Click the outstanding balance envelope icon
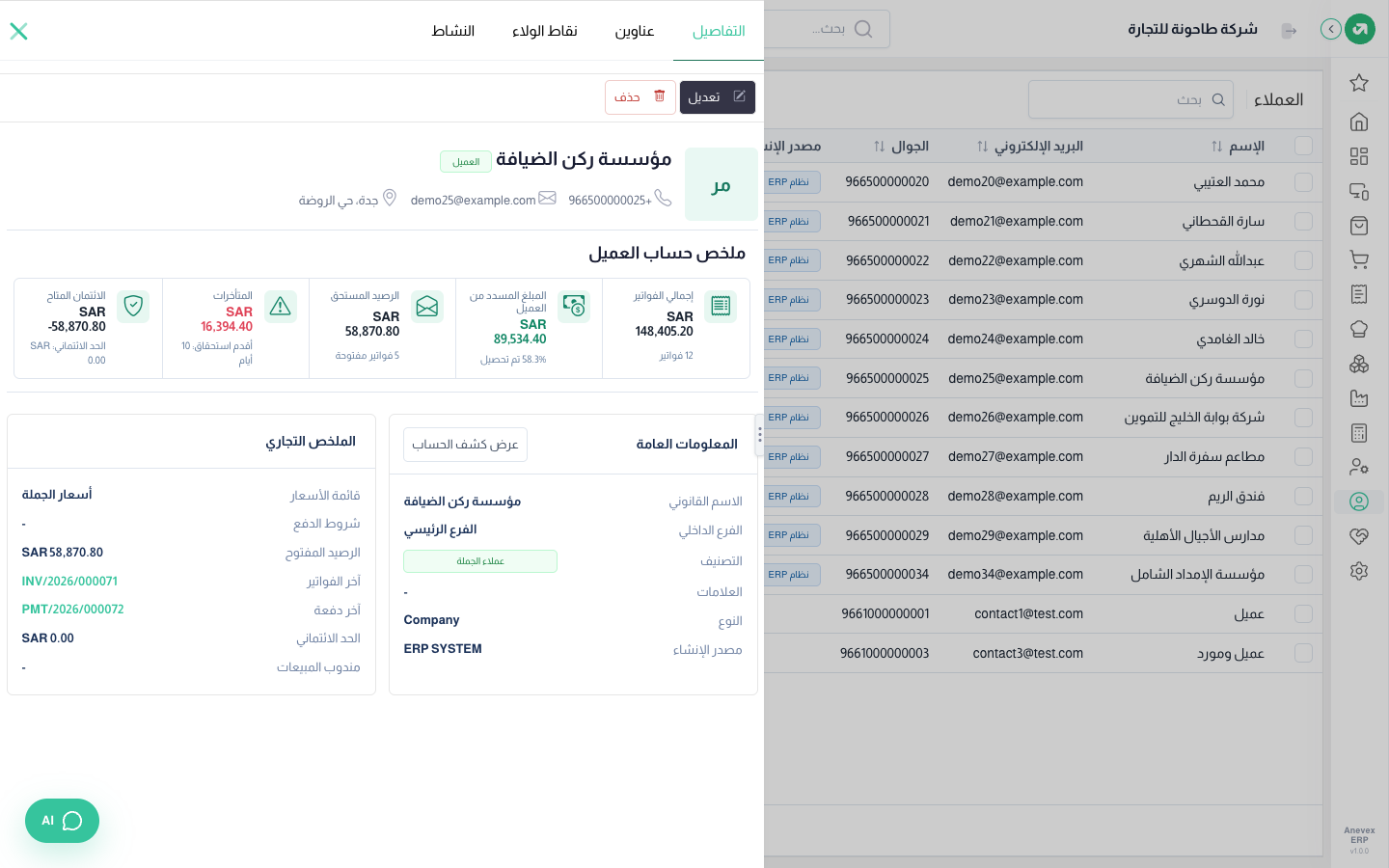The height and width of the screenshot is (868, 1389). (427, 307)
